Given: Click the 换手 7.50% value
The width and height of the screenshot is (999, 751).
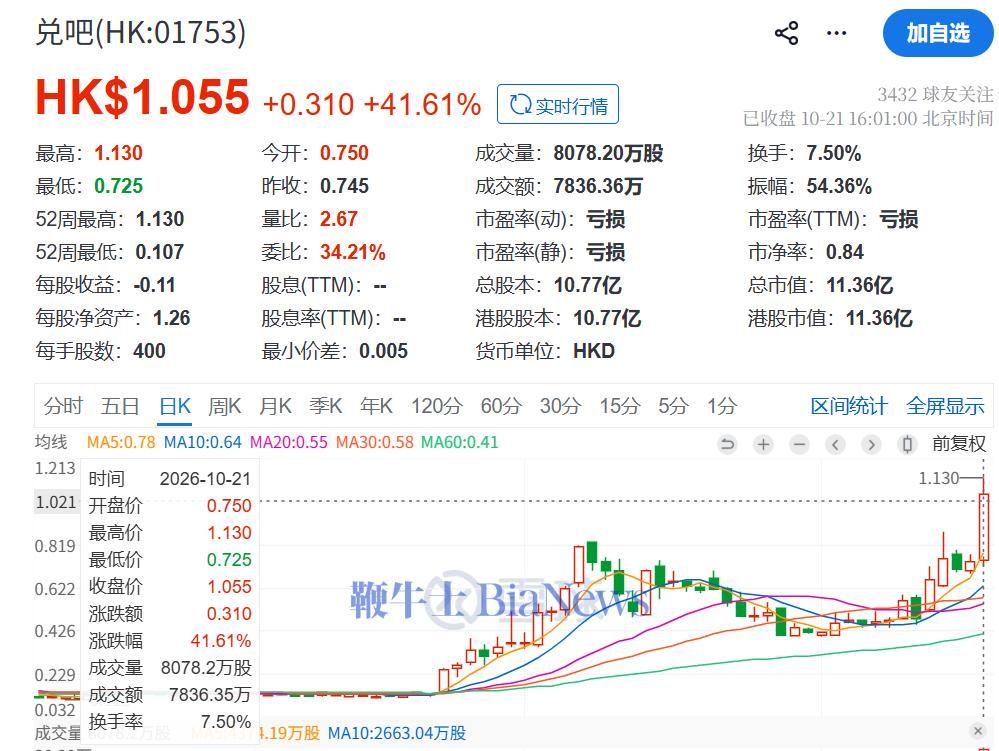Looking at the screenshot, I should point(833,153).
